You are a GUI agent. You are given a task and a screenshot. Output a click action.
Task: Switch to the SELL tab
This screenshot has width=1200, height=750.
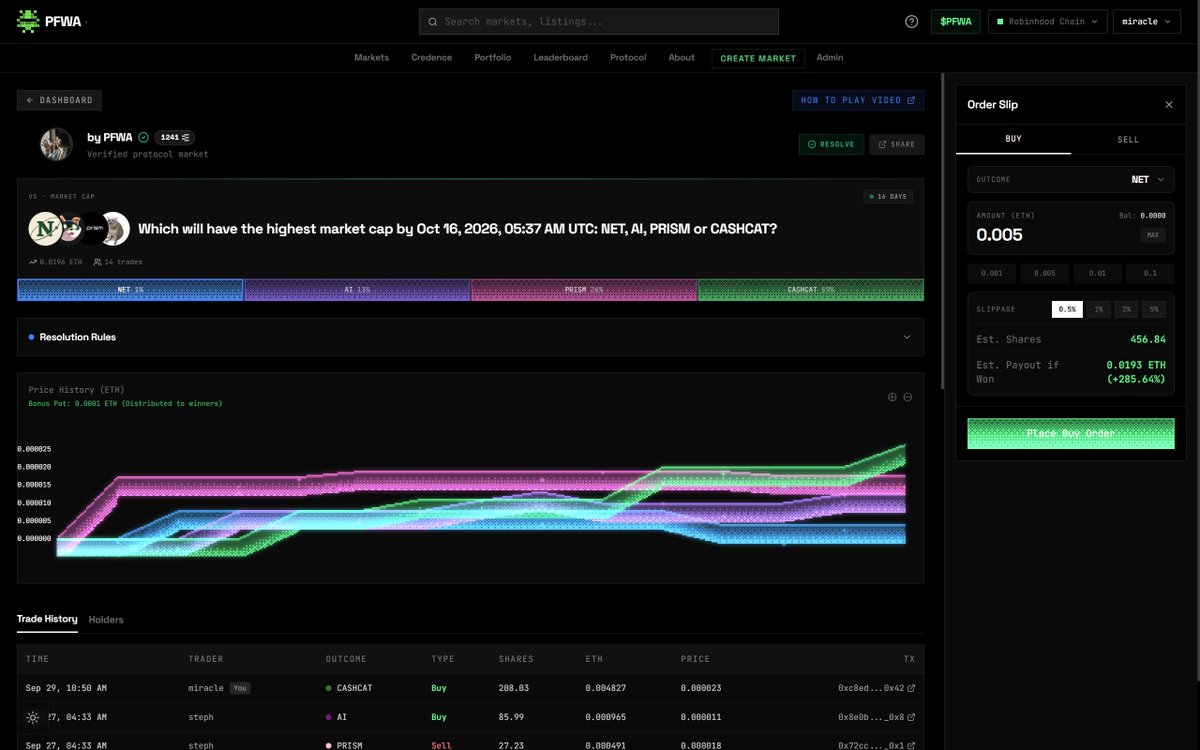[x=1128, y=139]
